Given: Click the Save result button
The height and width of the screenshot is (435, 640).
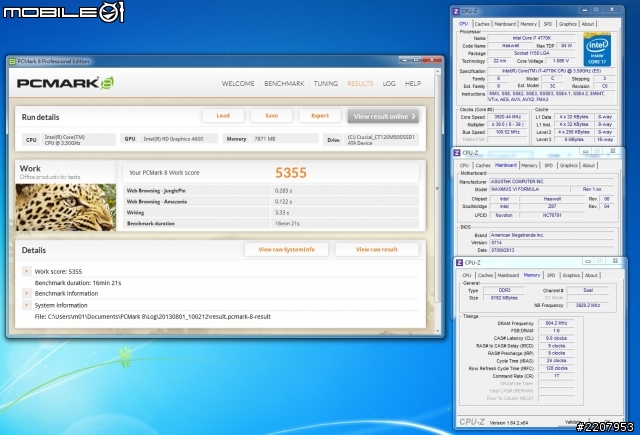Looking at the screenshot, I should pyautogui.click(x=271, y=116).
